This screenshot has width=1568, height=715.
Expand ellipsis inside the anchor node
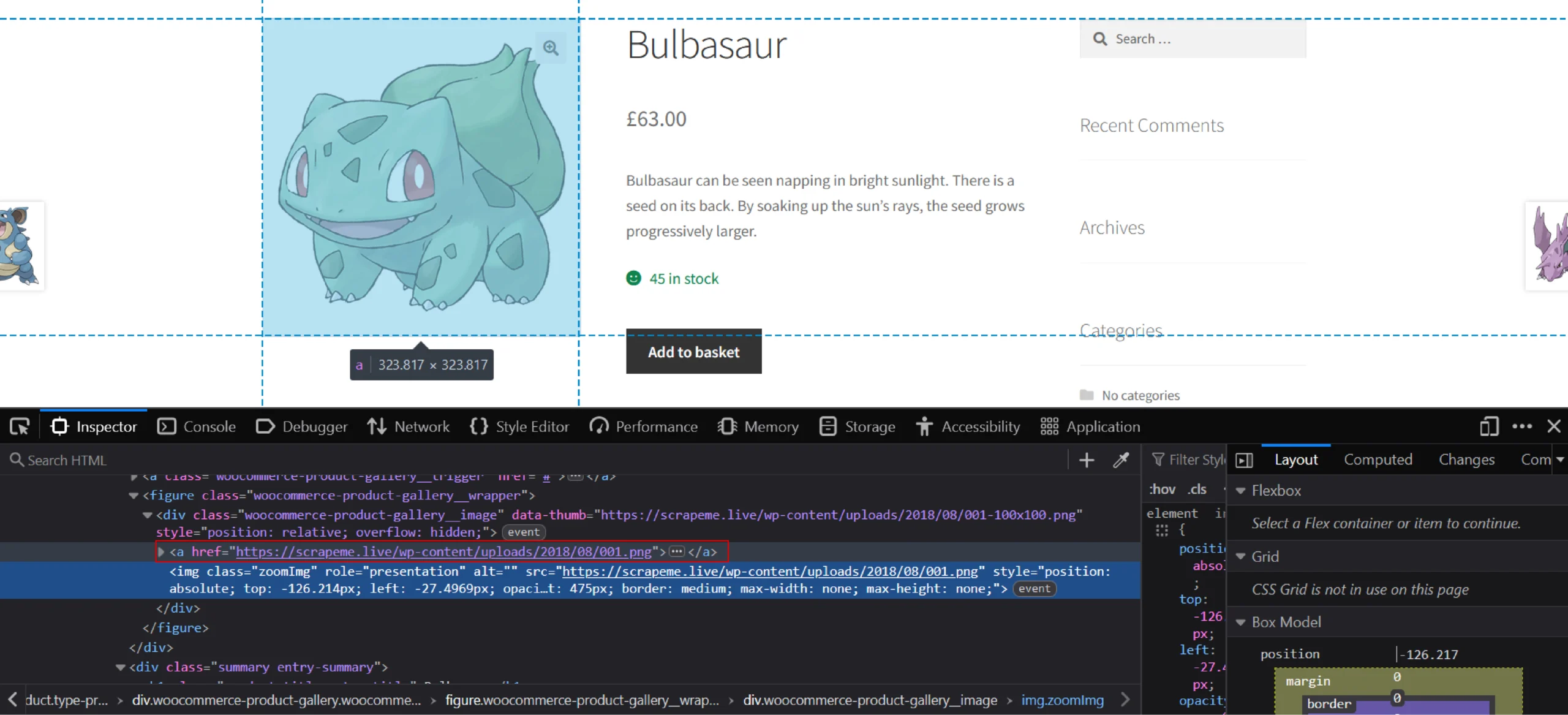coord(677,551)
